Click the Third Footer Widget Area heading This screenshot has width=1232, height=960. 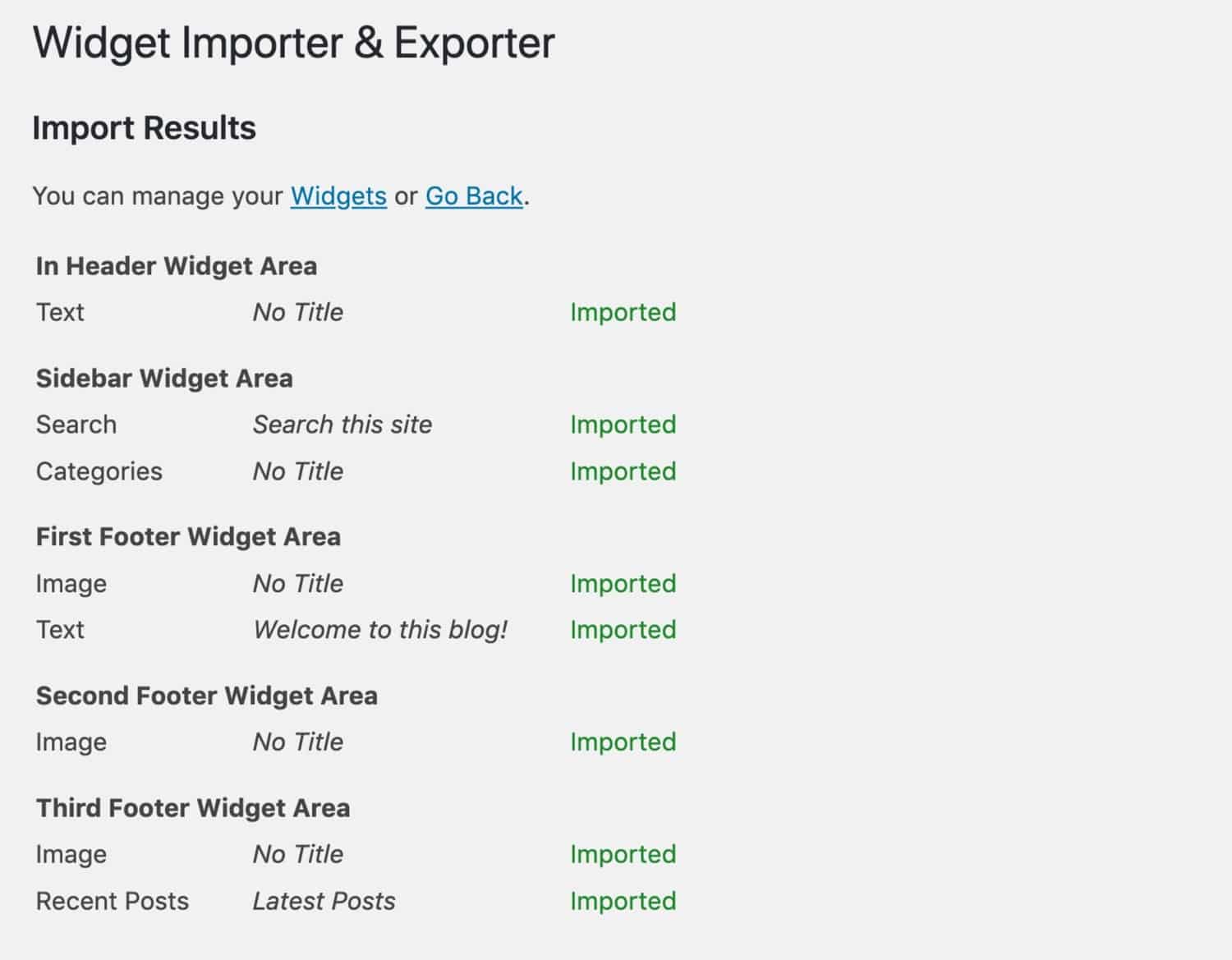[193, 807]
